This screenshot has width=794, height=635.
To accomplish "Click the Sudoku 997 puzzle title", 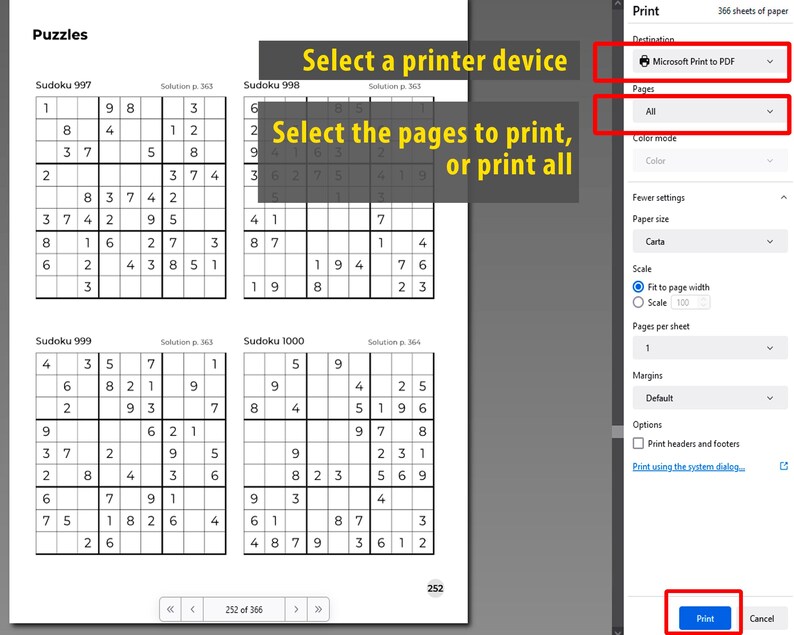I will click(63, 85).
